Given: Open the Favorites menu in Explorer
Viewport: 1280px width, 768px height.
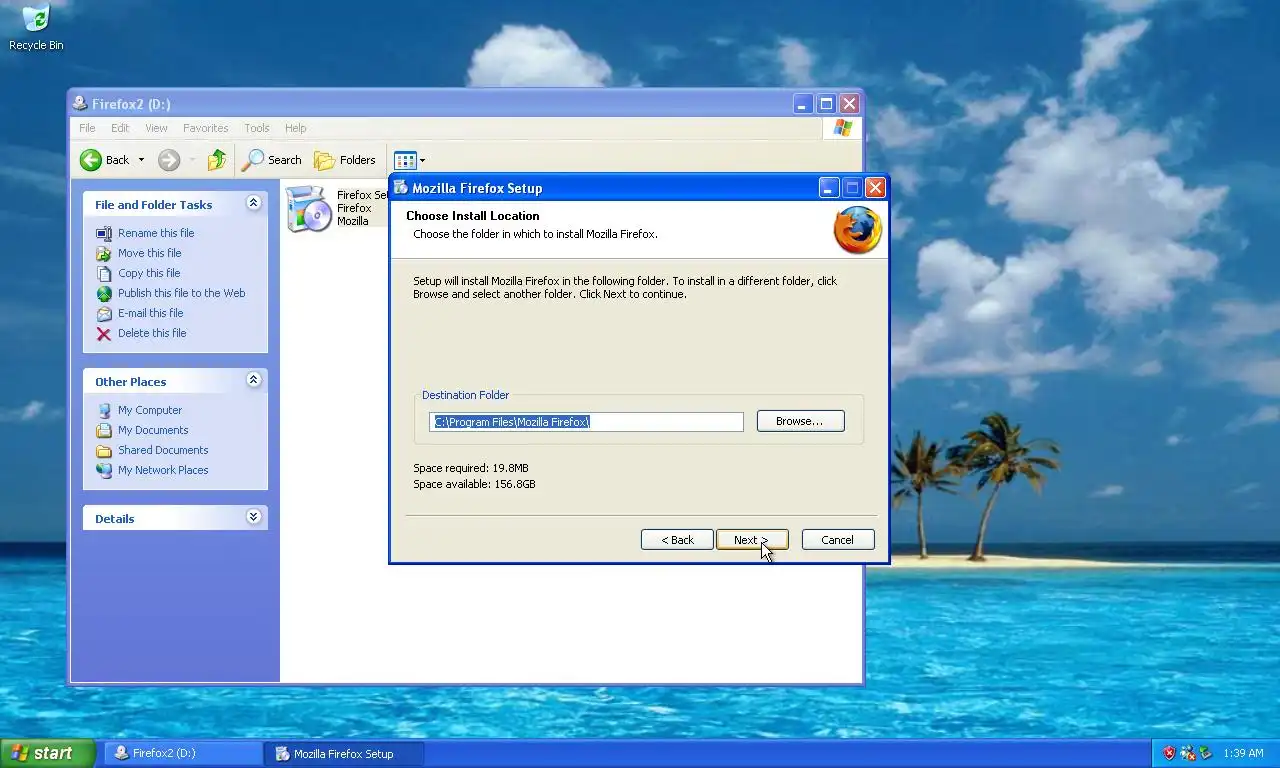Looking at the screenshot, I should [x=205, y=128].
